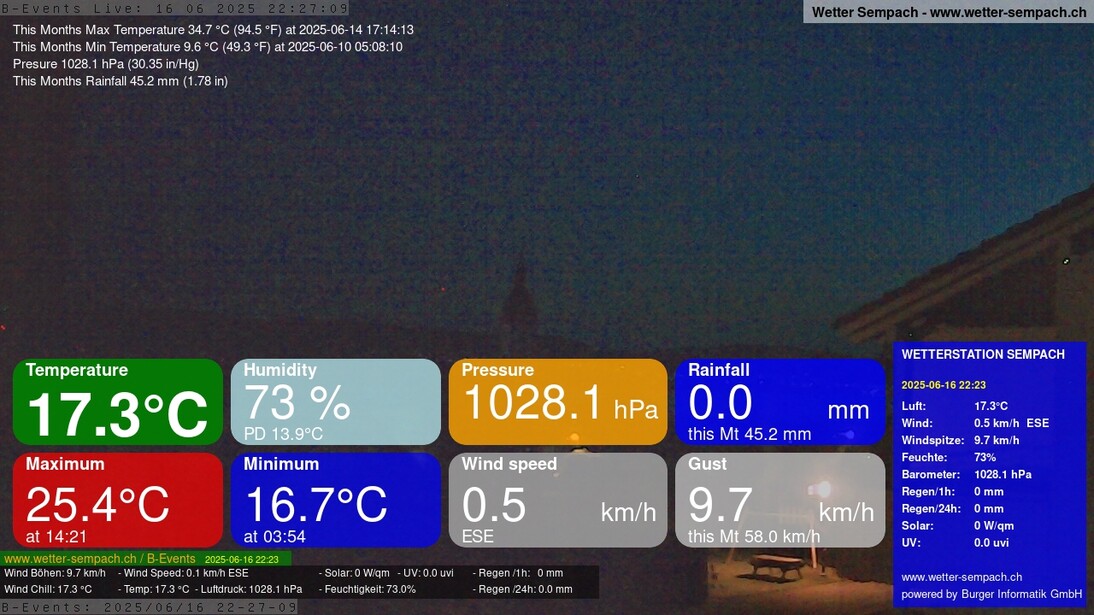Click the 'B-Events: 2025/06/16' footer stamp
This screenshot has width=1094, height=615.
tap(149, 607)
